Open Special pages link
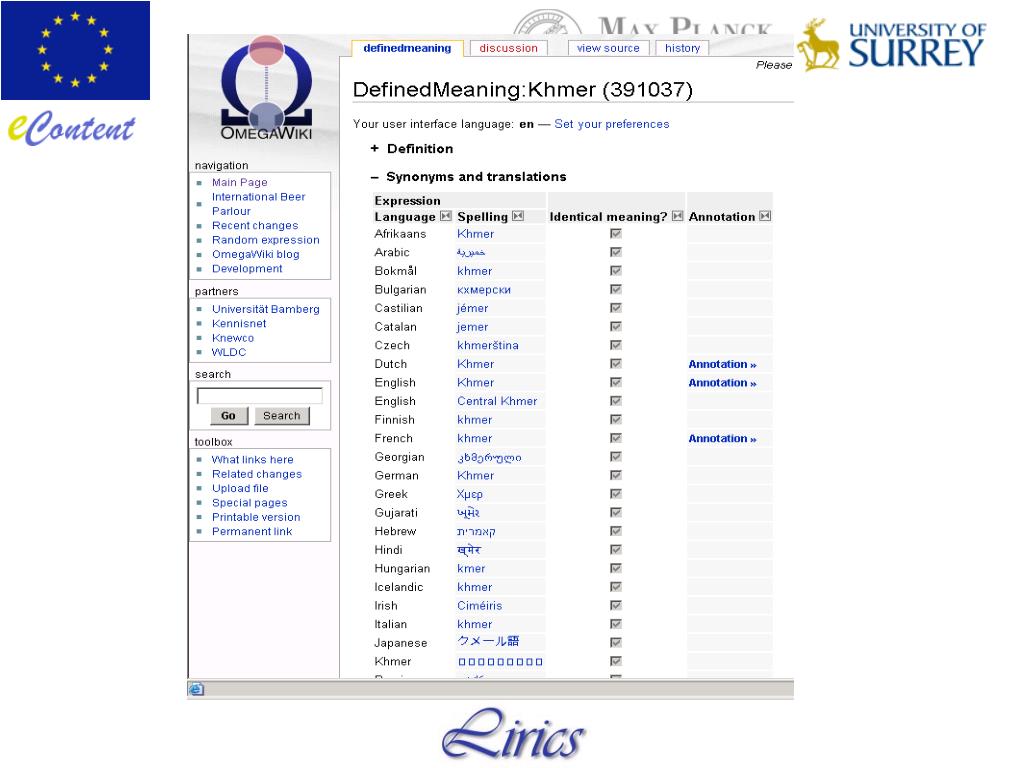 (x=249, y=503)
